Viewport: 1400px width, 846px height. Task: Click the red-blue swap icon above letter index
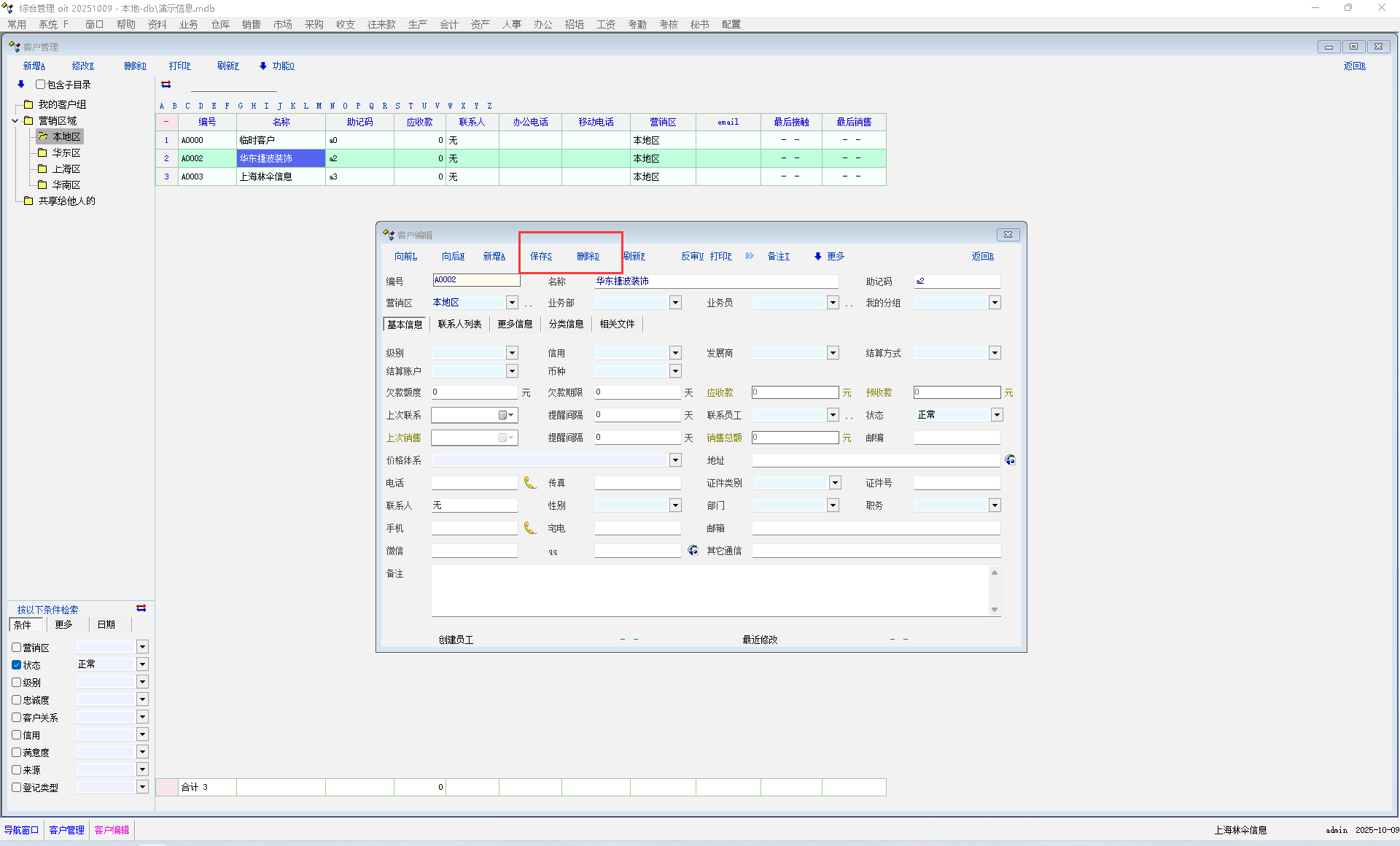(x=166, y=85)
